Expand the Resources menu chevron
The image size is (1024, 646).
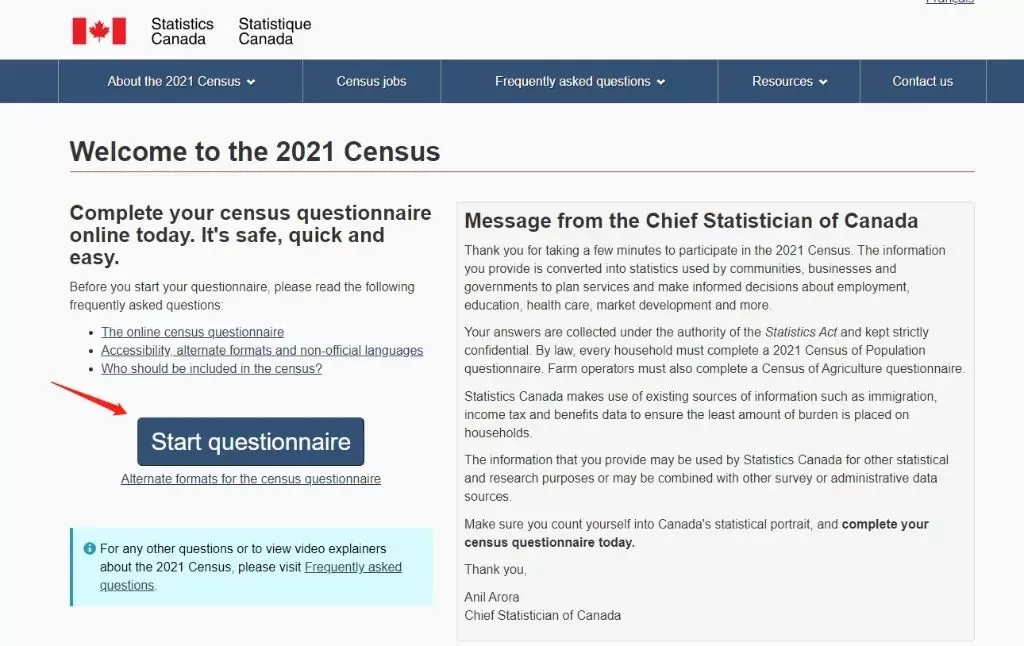(x=823, y=82)
